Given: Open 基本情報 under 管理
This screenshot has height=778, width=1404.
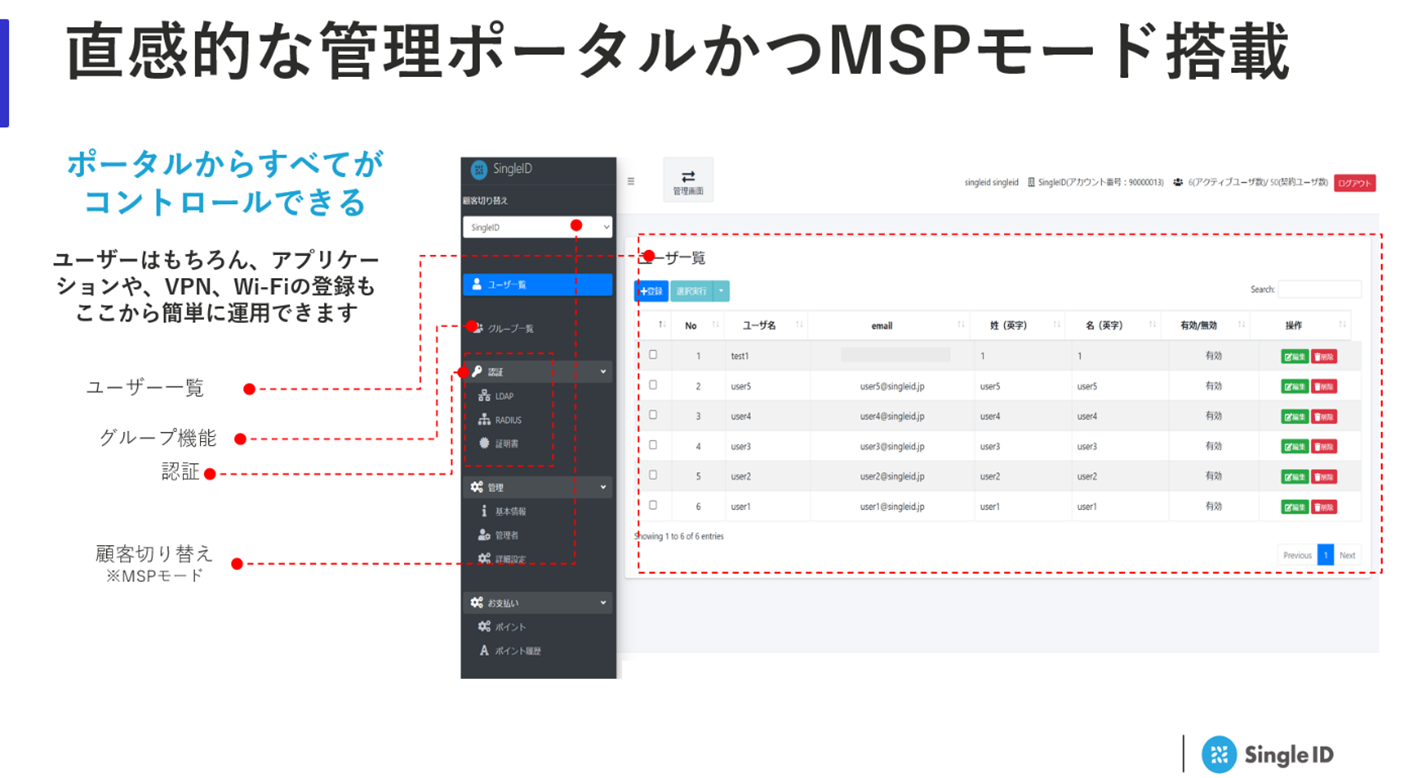Looking at the screenshot, I should (510, 511).
